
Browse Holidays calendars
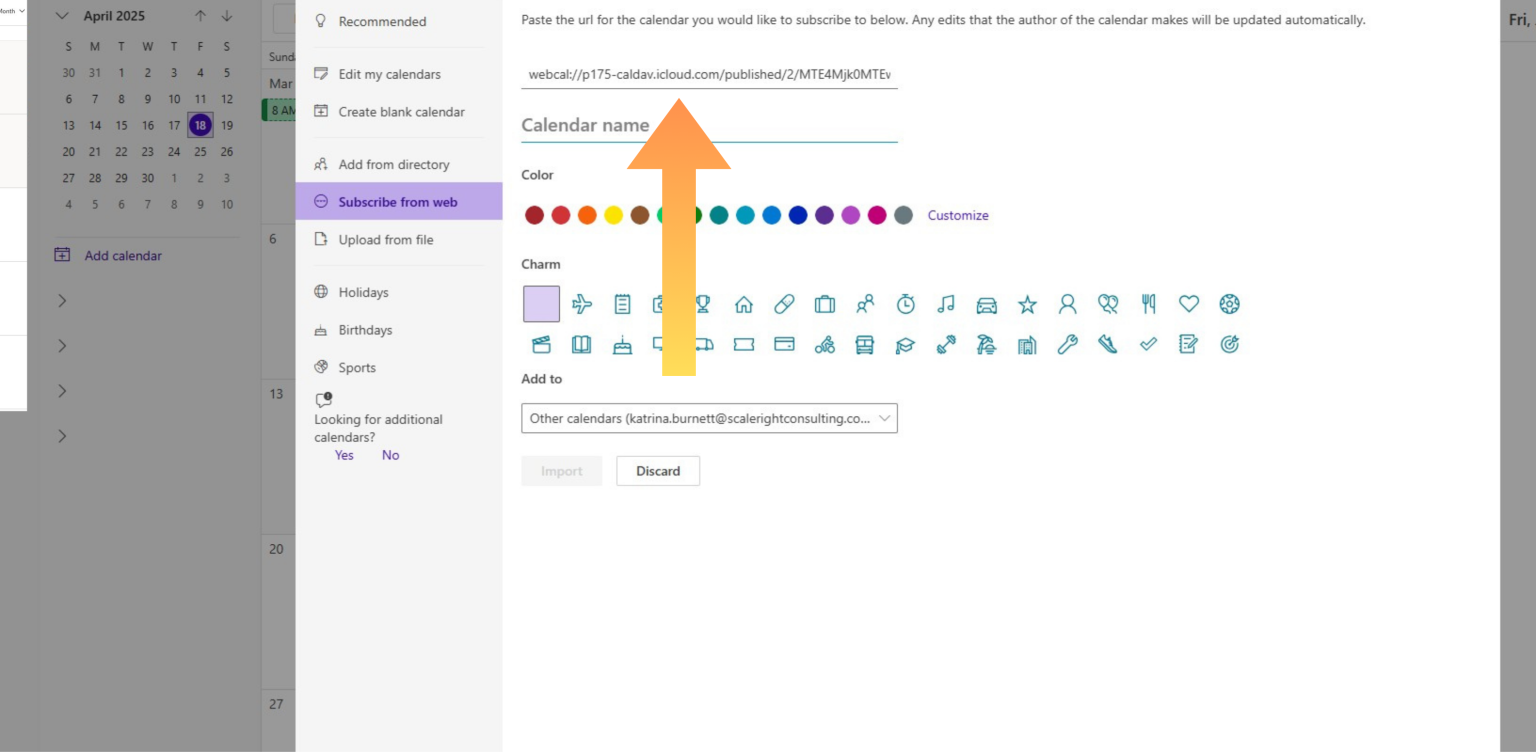399,292
